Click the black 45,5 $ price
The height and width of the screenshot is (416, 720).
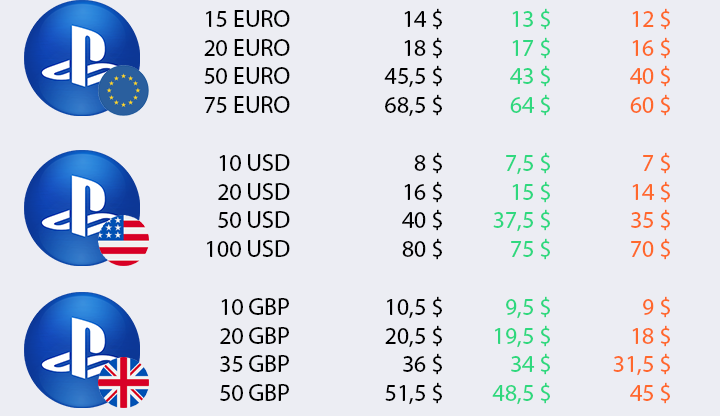413,77
